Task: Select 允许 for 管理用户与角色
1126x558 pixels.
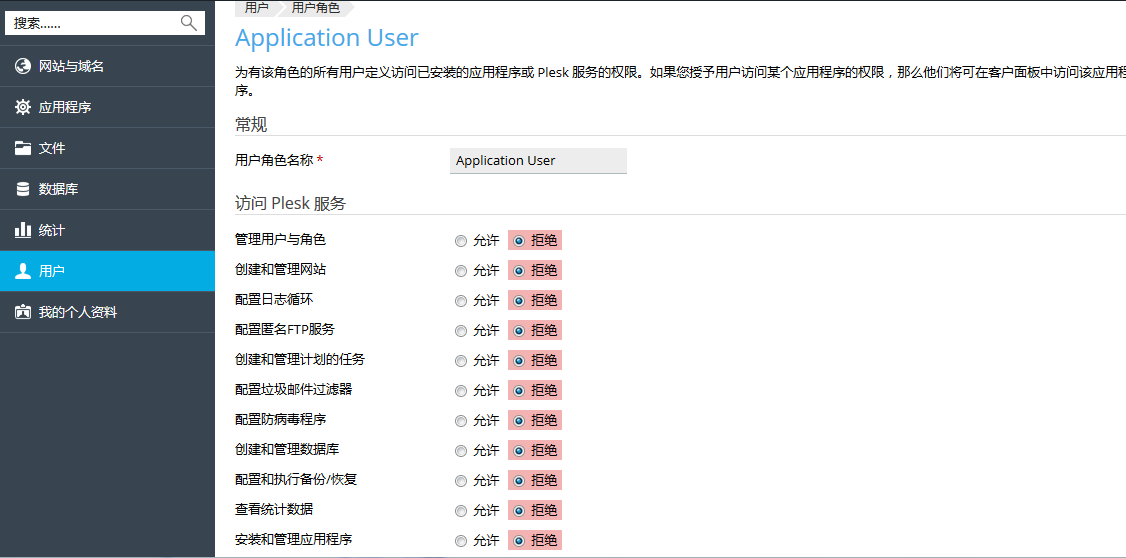Action: click(461, 241)
